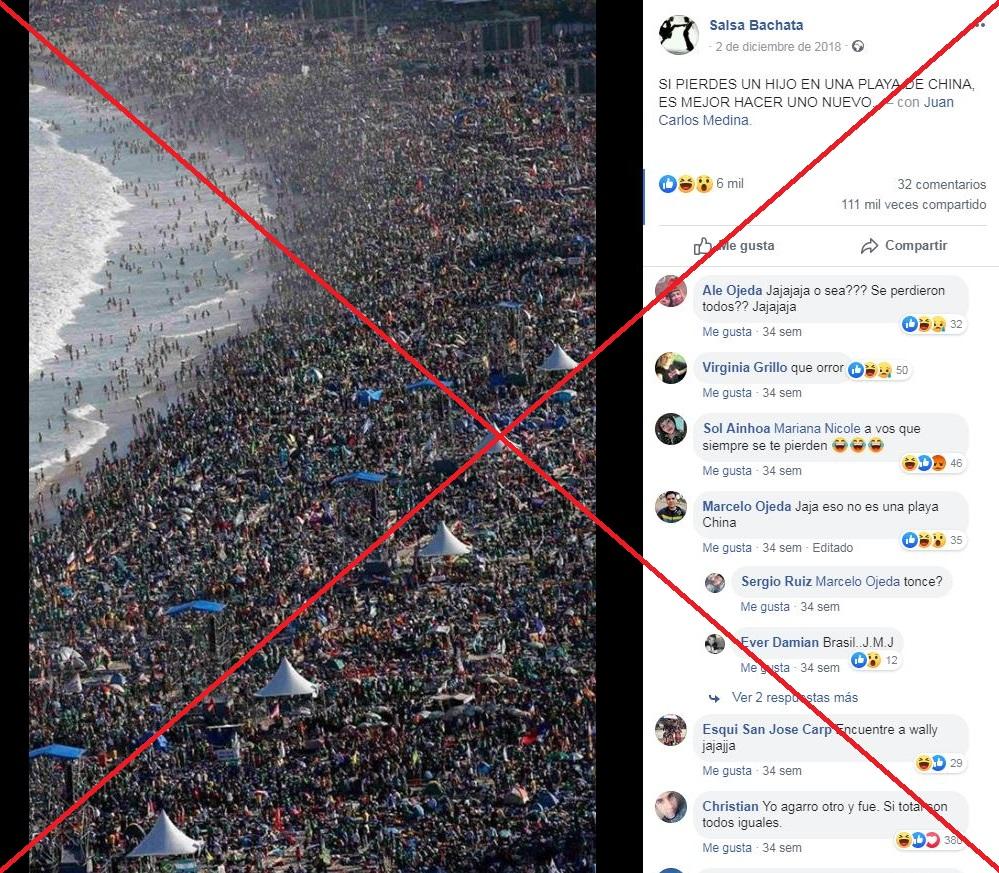Viewport: 999px width, 873px height.
Task: Show the 32 comentarios list
Action: pyautogui.click(x=941, y=185)
